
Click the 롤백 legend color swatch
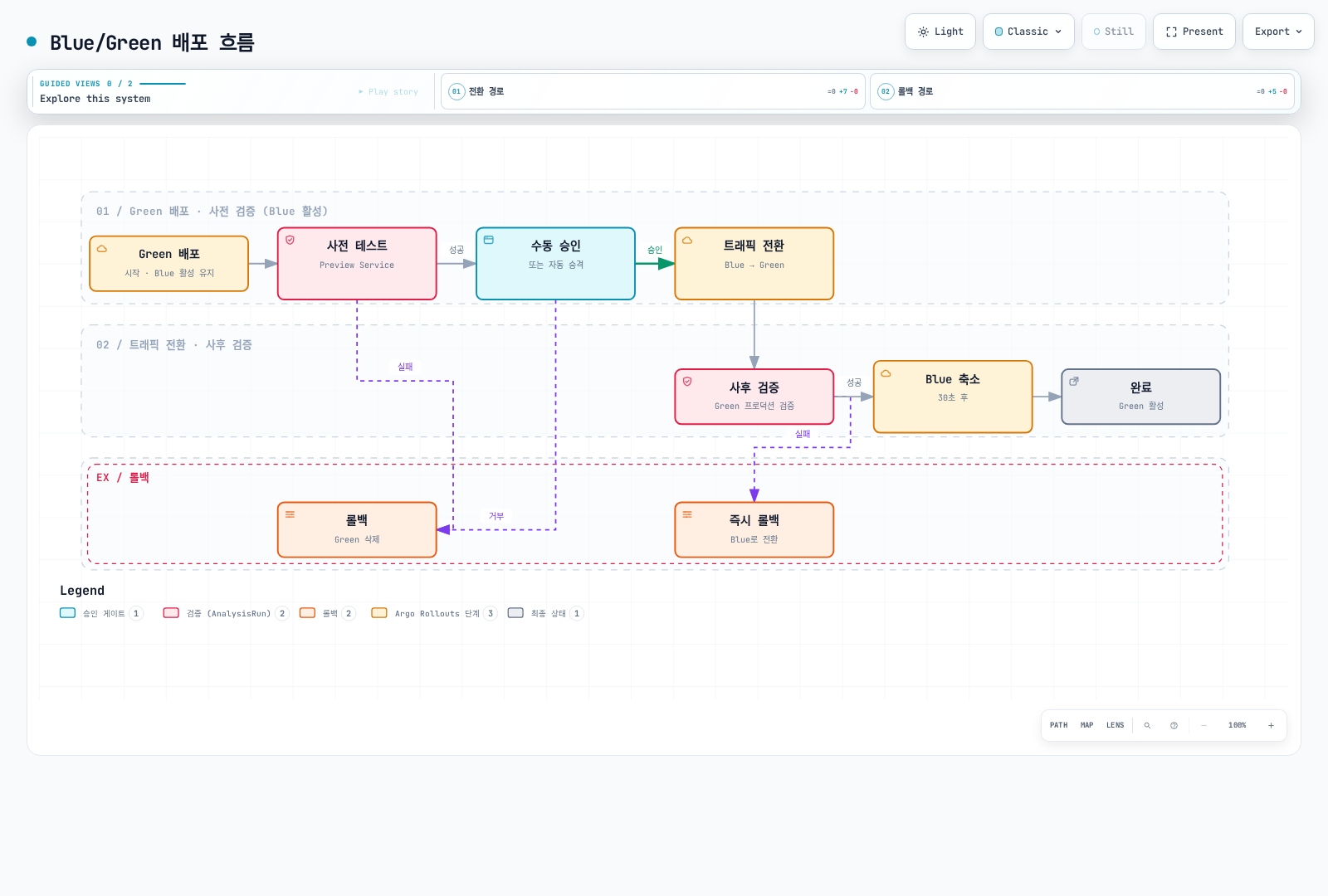pos(307,613)
